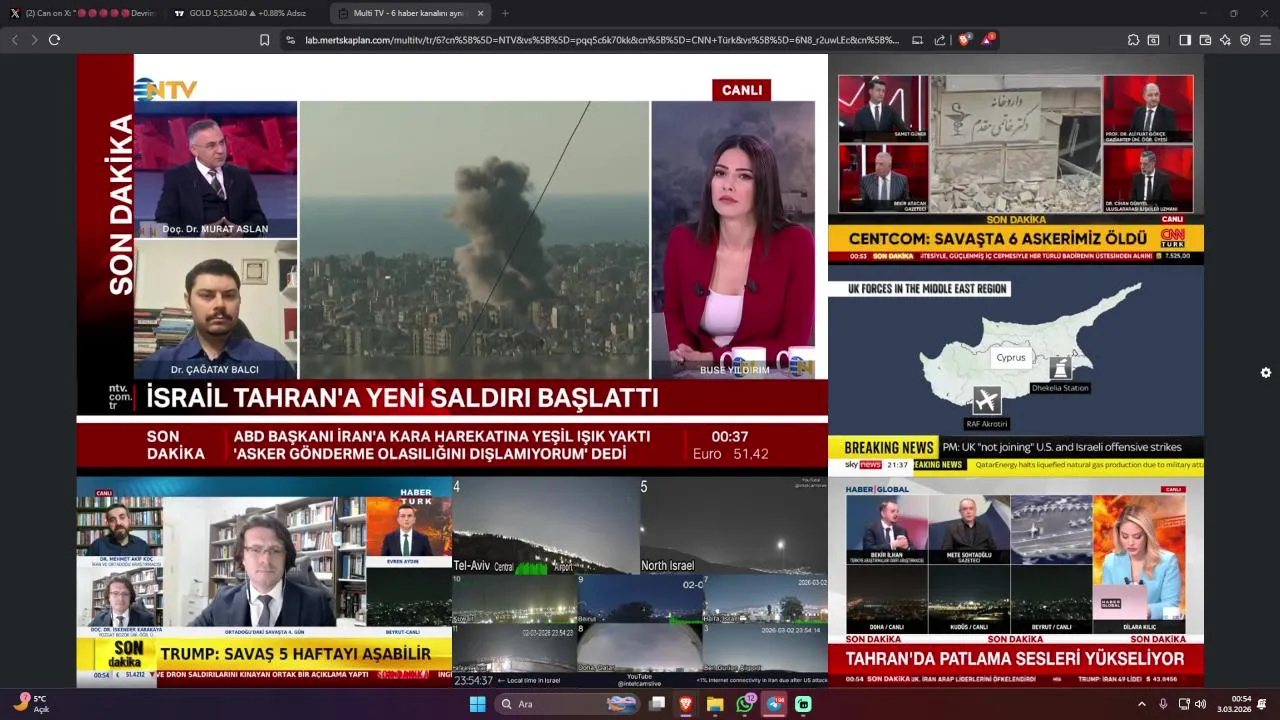Open Brave Shields lion icon

[x=964, y=40]
